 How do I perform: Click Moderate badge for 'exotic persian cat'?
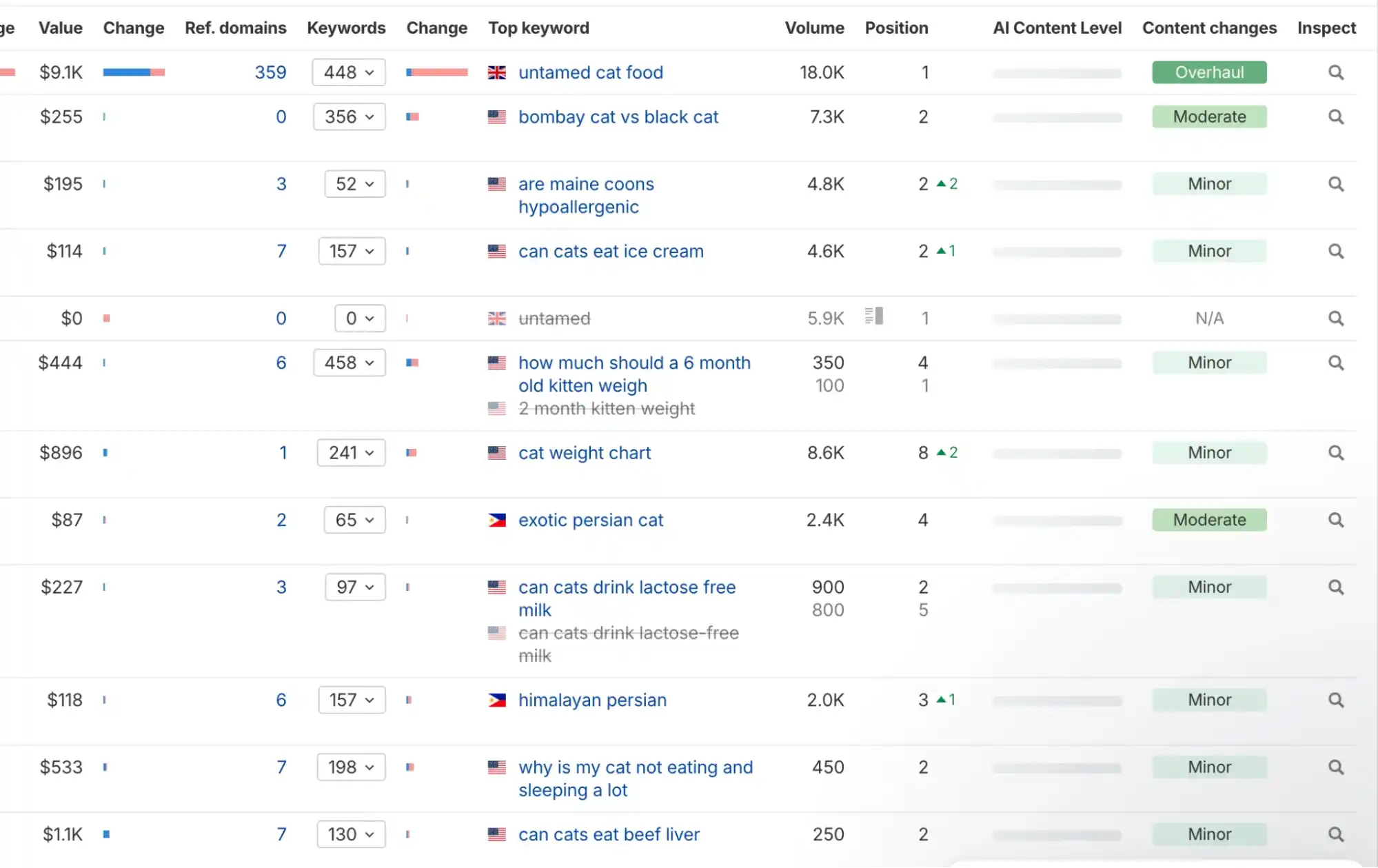pyautogui.click(x=1209, y=520)
